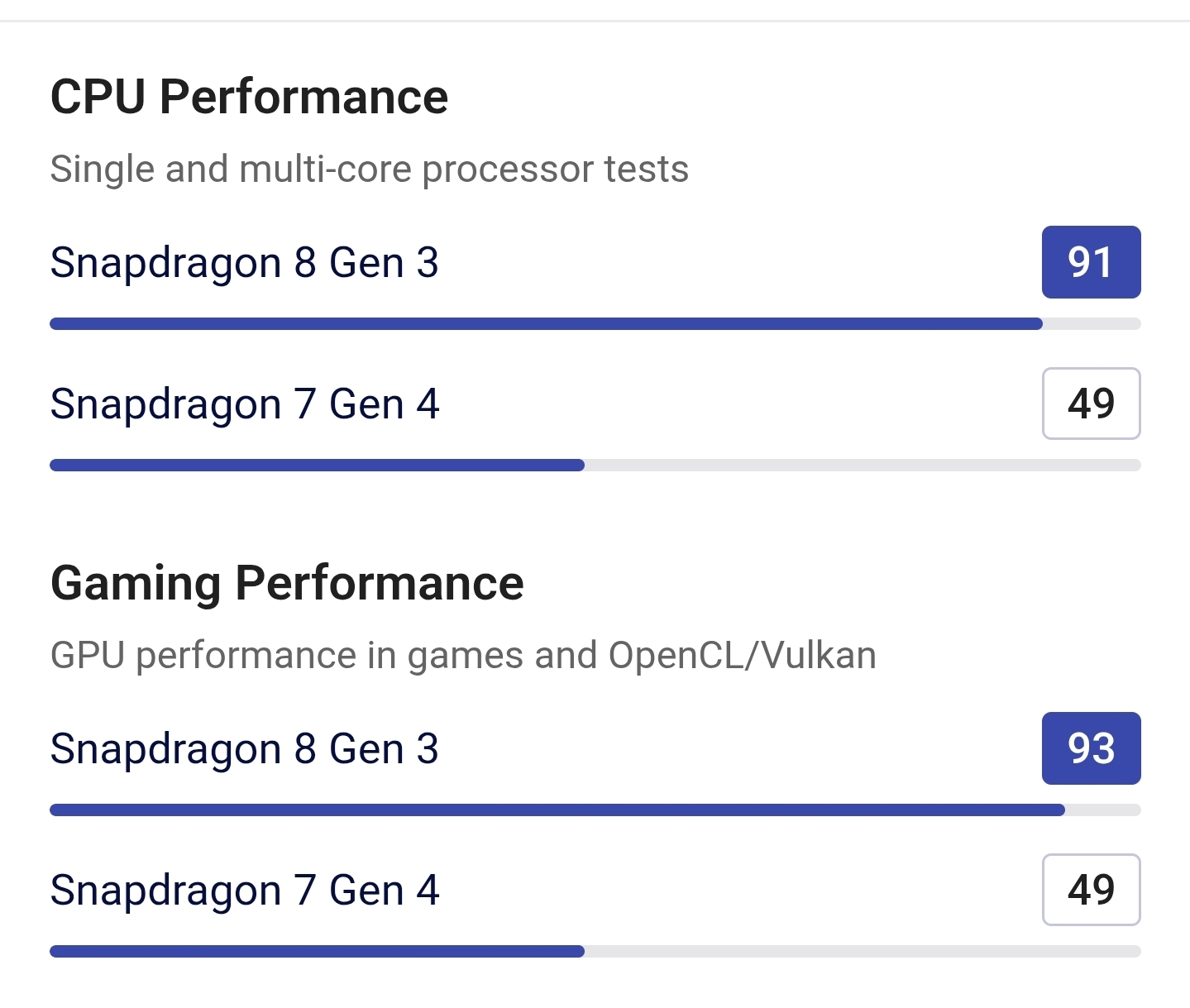
Task: Click the CPU Performance heading
Action: (x=249, y=97)
